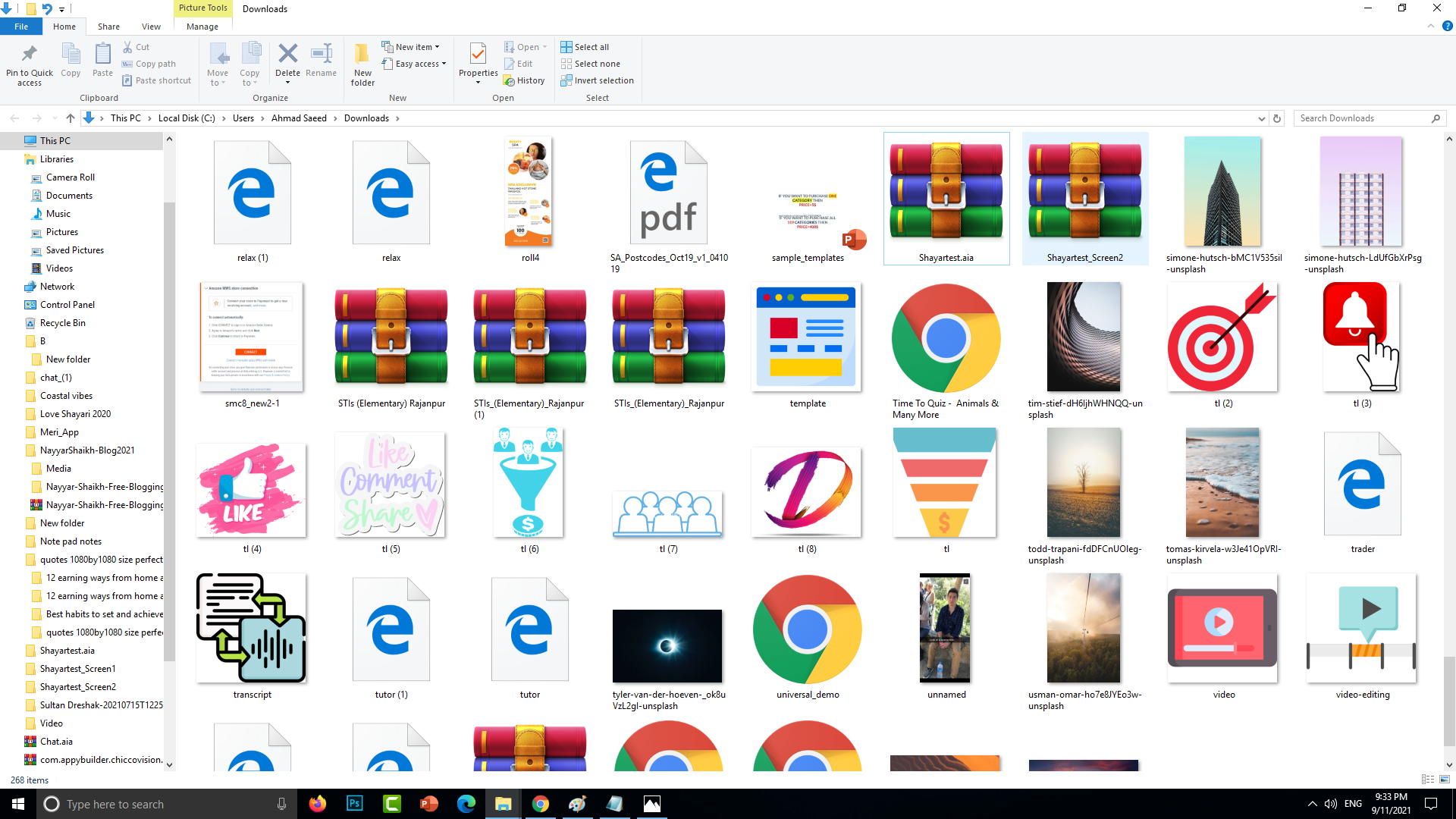Image resolution: width=1456 pixels, height=819 pixels.
Task: Click the Edit command in Open group
Action: click(x=519, y=64)
